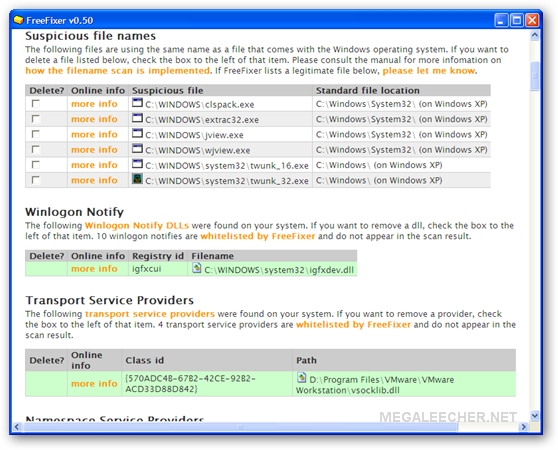Viewport: 558px width, 450px height.
Task: Select the C:\WINDOWS\clspack.exe path text
Action: click(x=200, y=105)
